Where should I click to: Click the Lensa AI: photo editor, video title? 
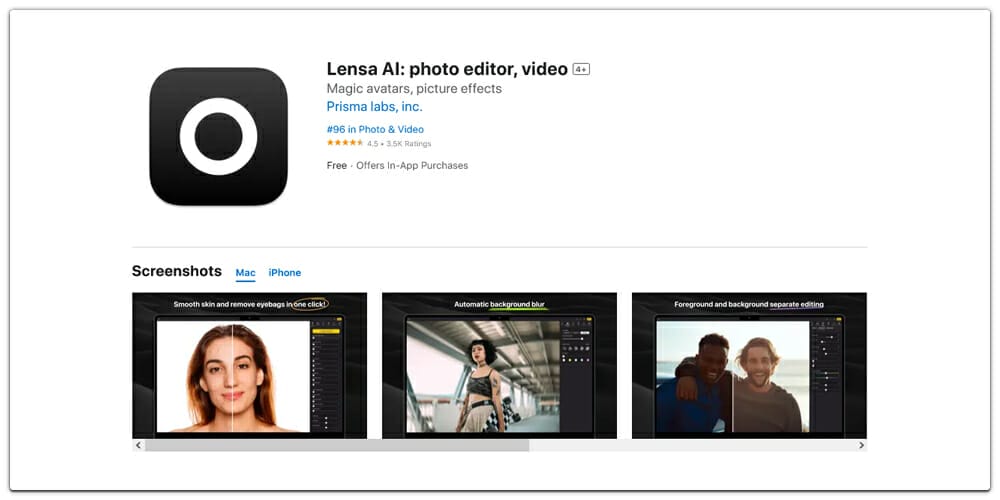(447, 70)
